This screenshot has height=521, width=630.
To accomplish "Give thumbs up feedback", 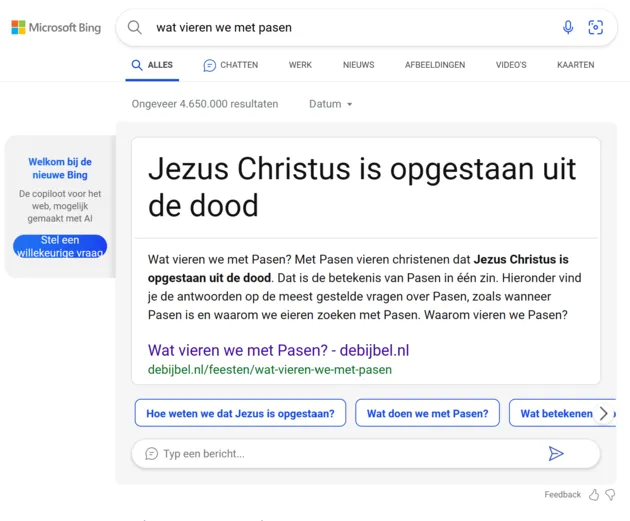I will pos(594,495).
